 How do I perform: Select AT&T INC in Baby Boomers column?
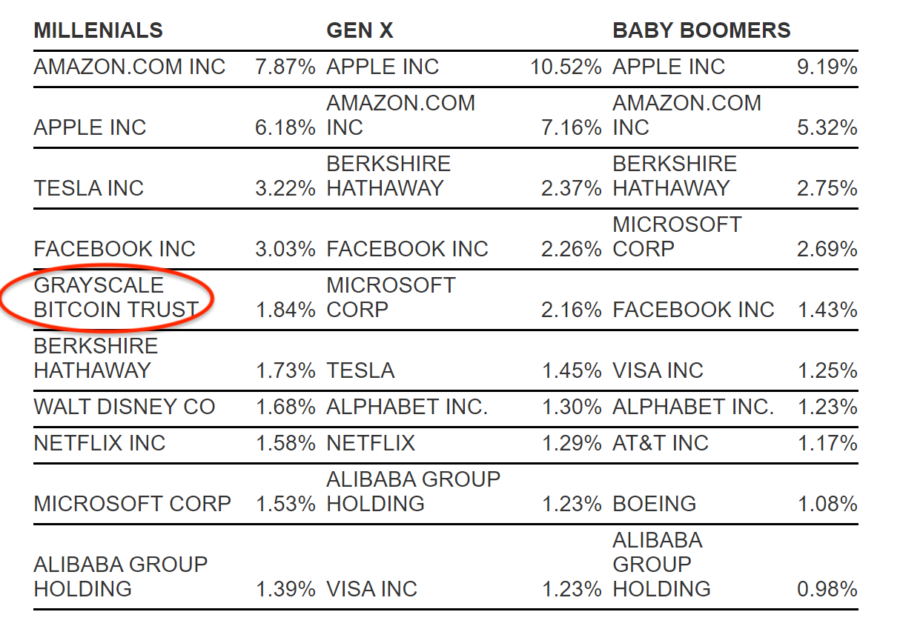[x=660, y=443]
